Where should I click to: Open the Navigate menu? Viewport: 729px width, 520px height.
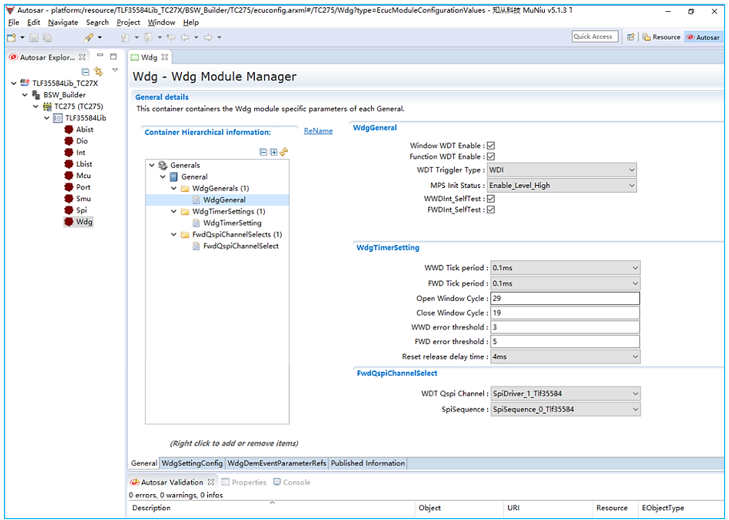click(63, 22)
